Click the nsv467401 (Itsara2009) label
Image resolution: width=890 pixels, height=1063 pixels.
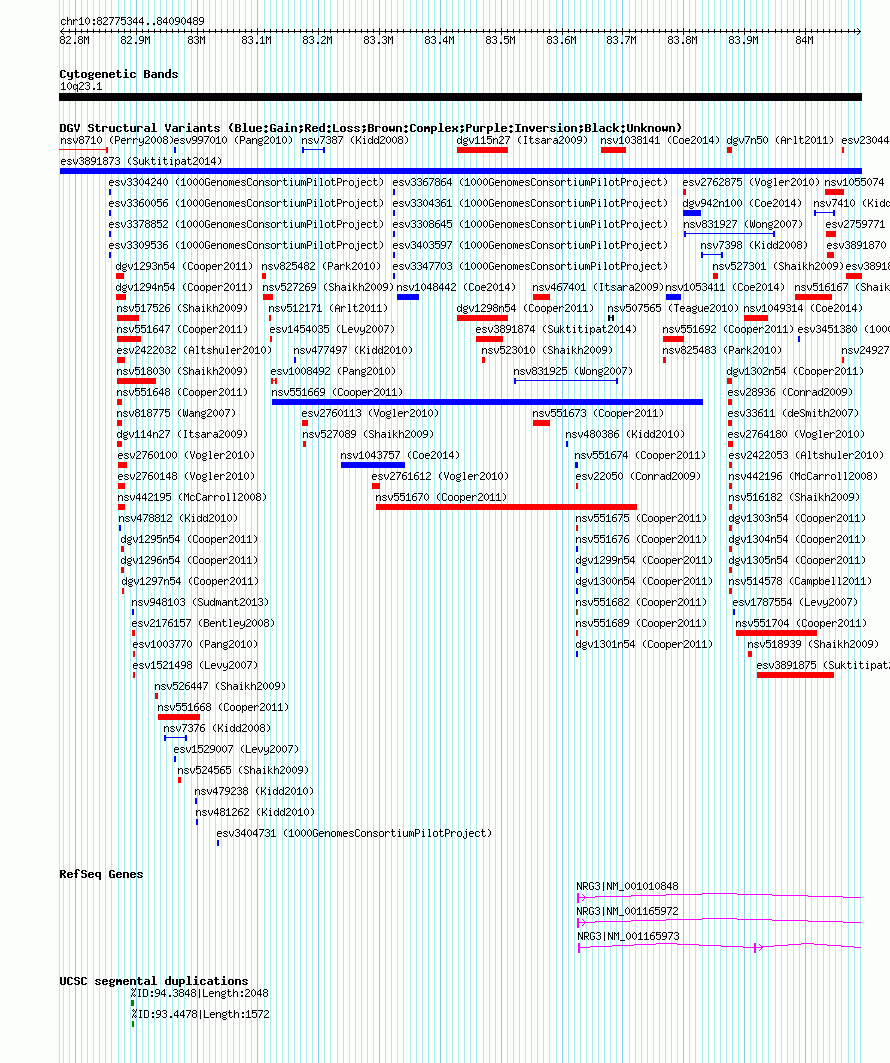click(598, 287)
